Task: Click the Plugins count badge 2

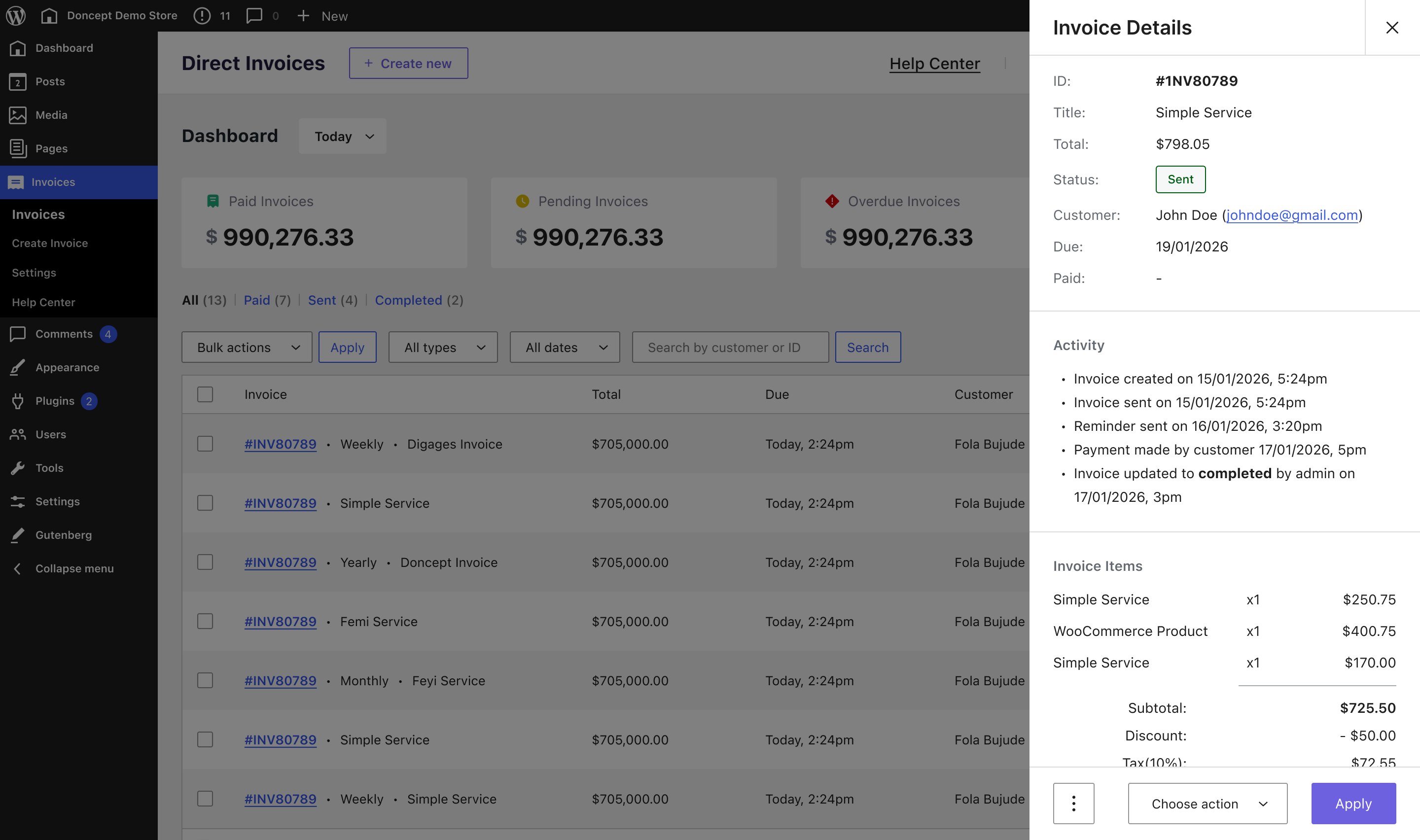Action: 89,401
